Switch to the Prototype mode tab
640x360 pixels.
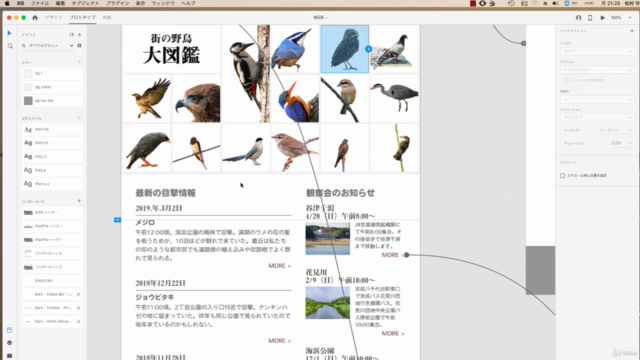(82, 18)
